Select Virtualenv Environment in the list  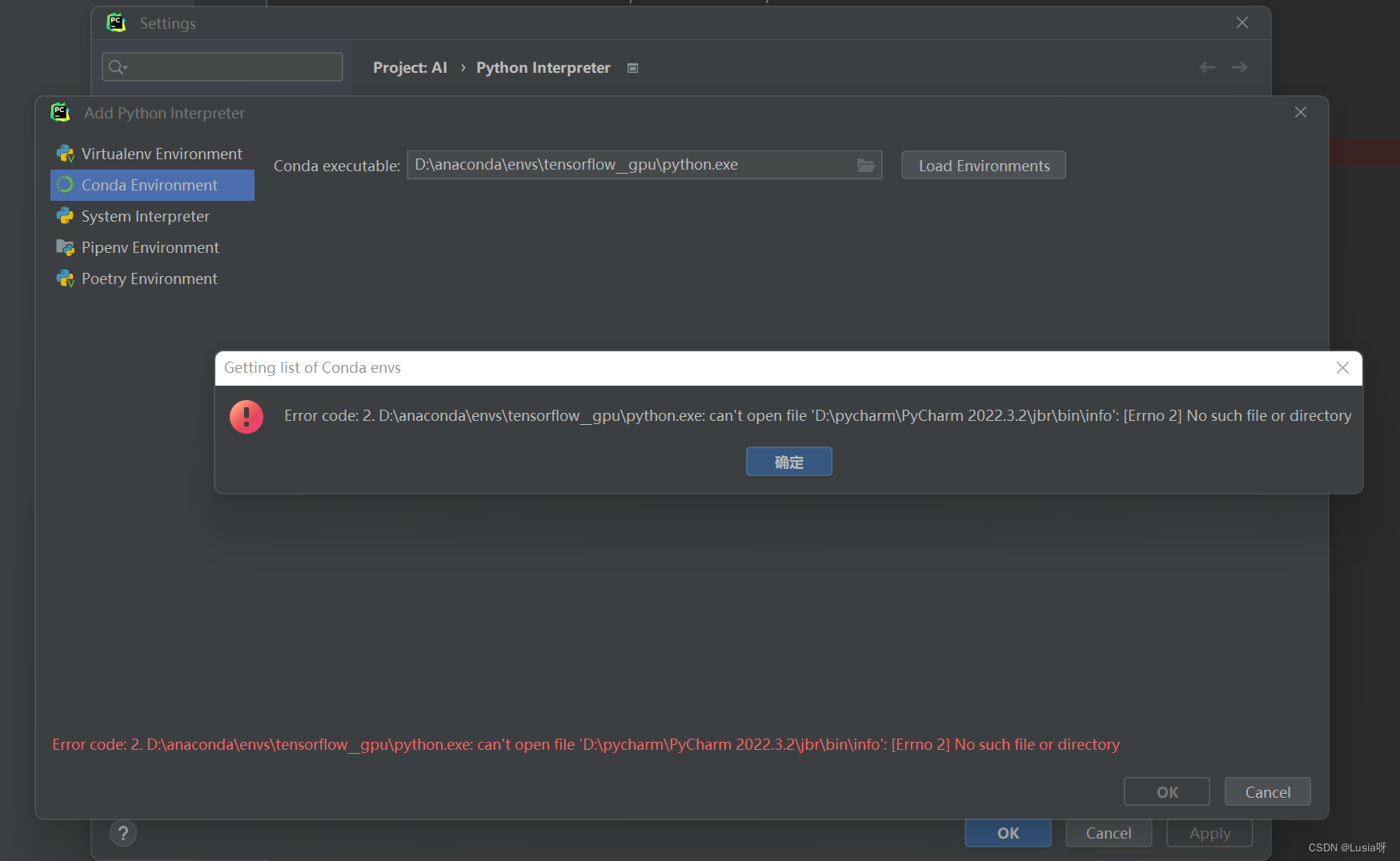click(x=152, y=154)
